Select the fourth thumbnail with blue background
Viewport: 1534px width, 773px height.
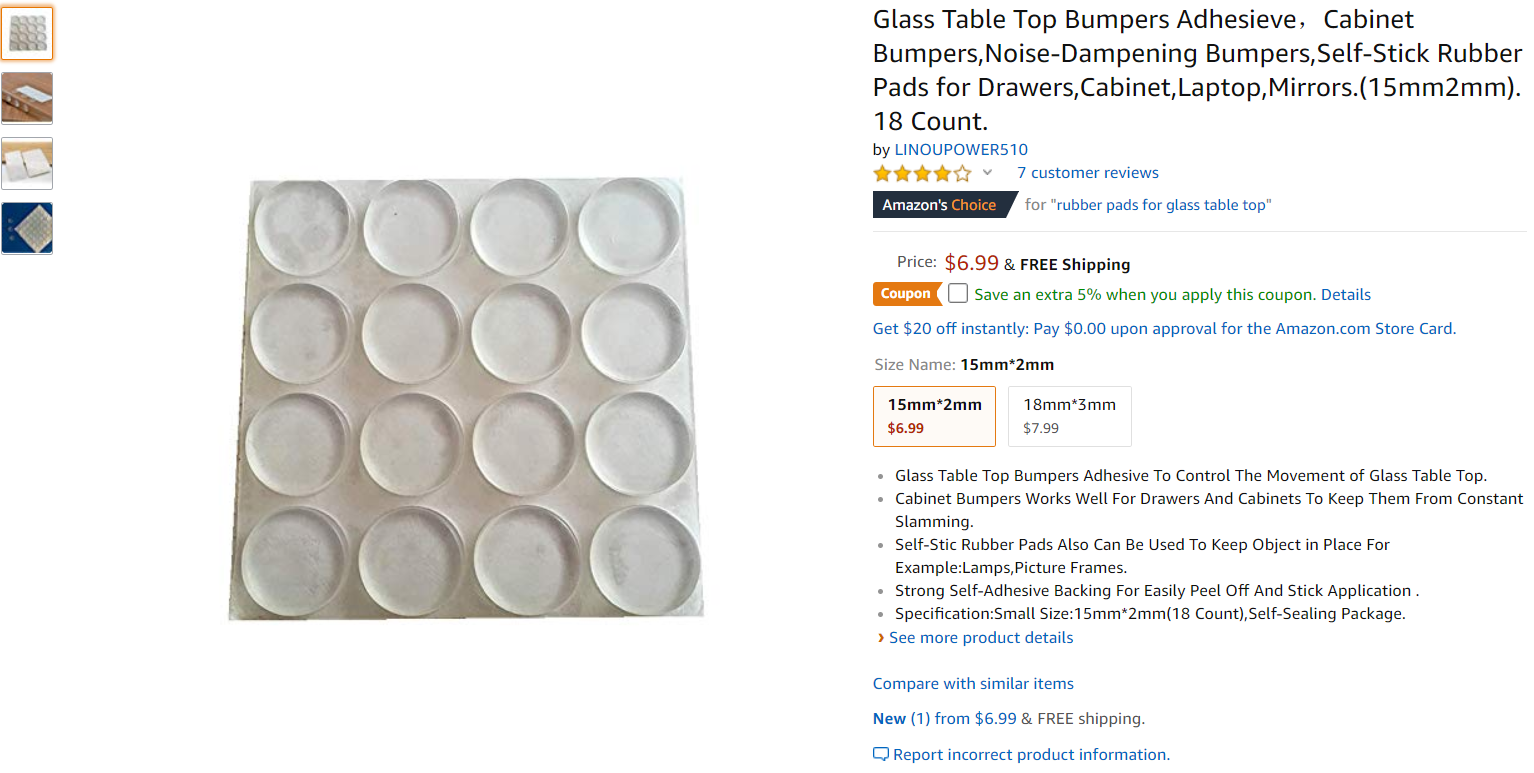click(x=27, y=228)
